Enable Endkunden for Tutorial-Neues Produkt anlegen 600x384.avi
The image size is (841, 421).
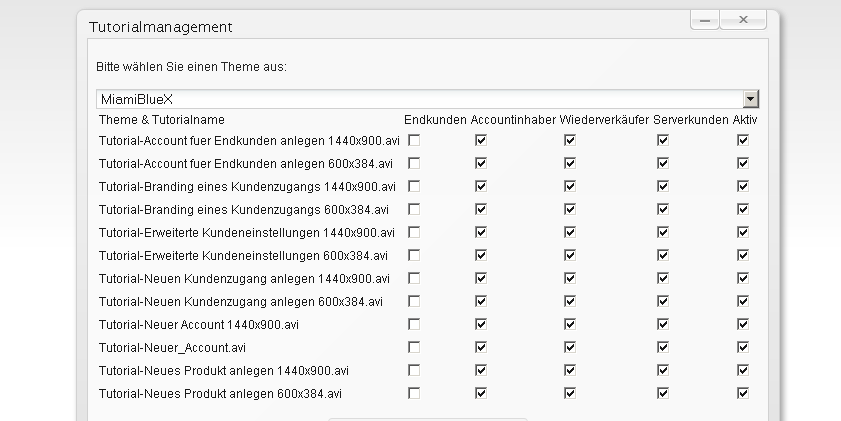(414, 393)
